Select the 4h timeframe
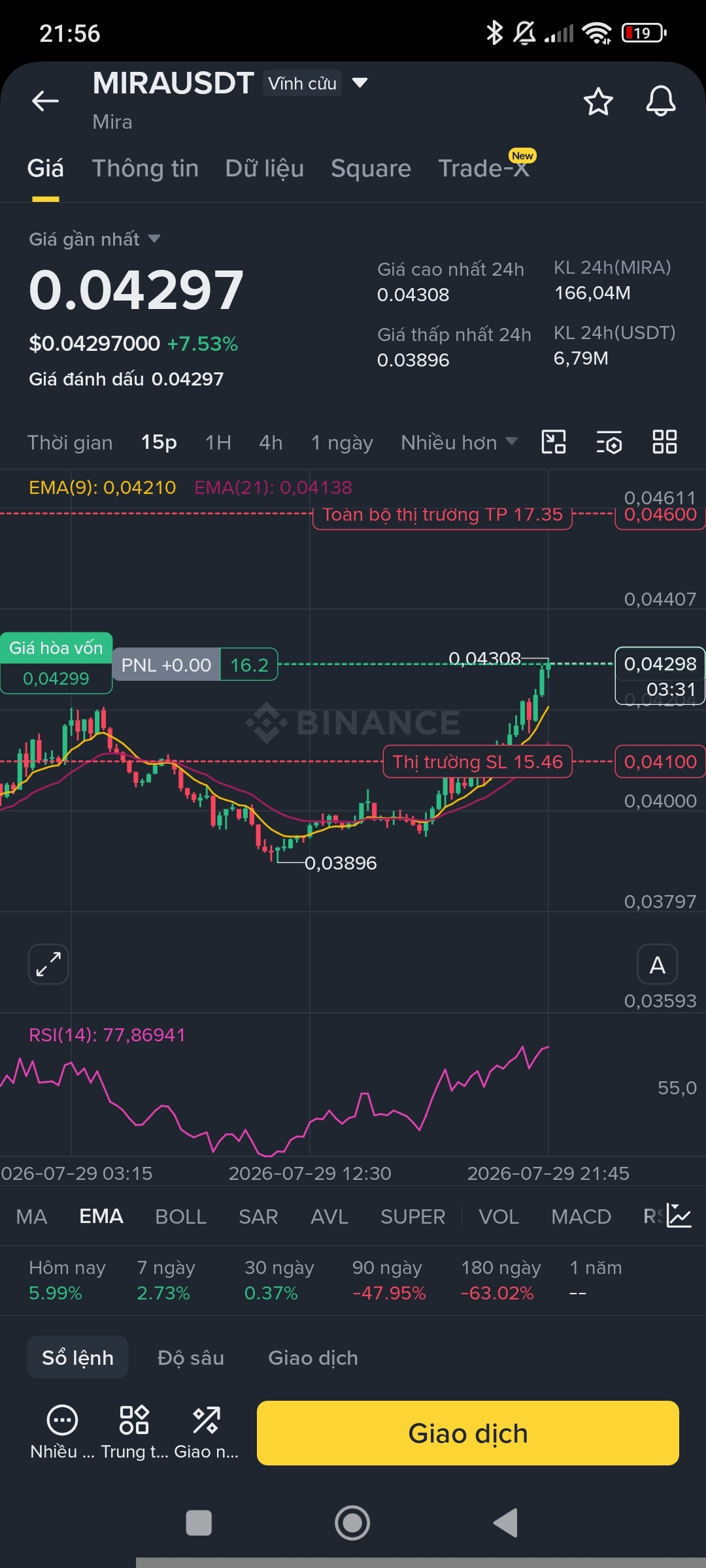Viewport: 706px width, 1568px height. point(271,442)
